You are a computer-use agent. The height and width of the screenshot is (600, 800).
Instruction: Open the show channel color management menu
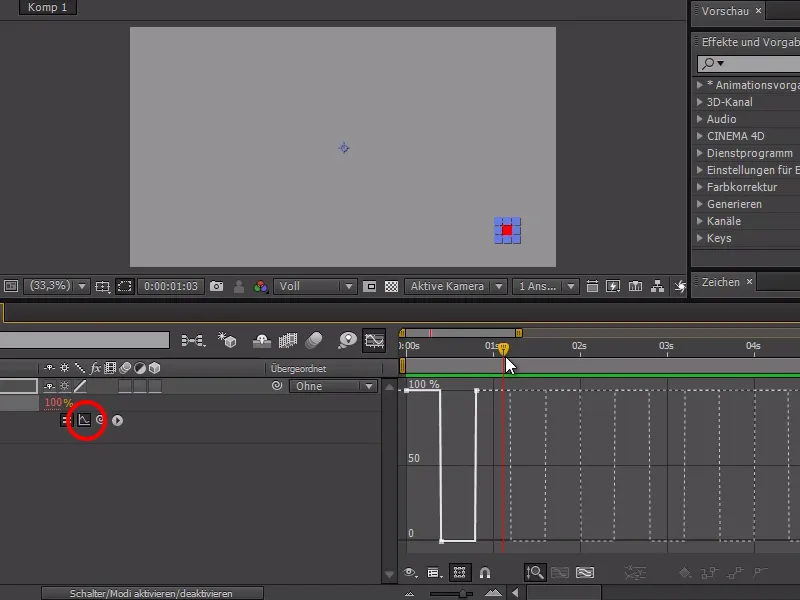coord(261,286)
